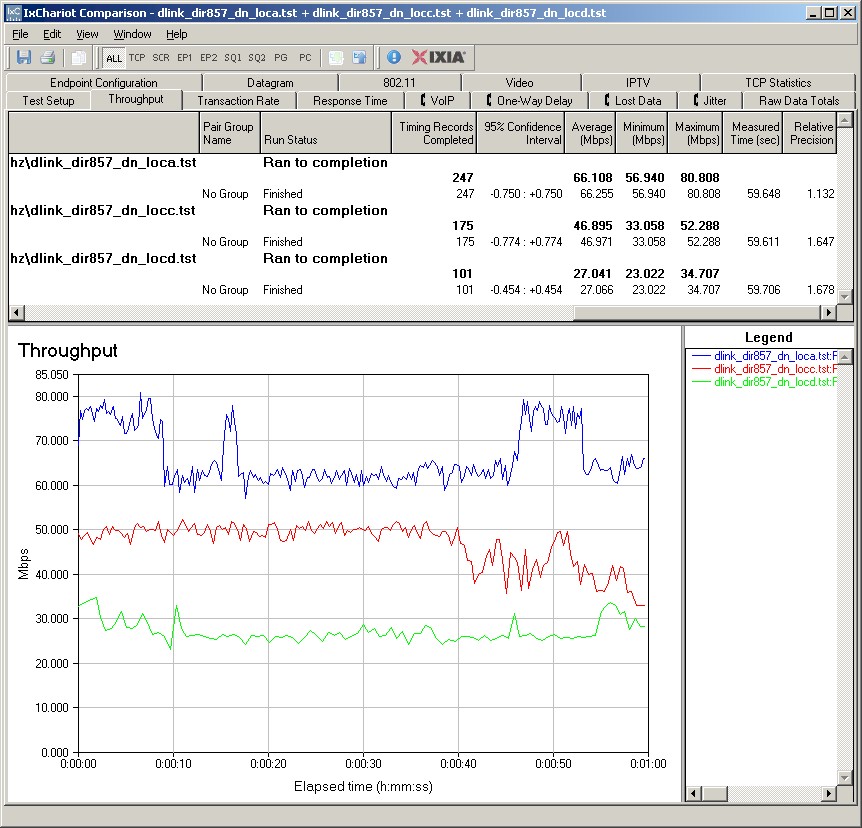The width and height of the screenshot is (862, 828).
Task: Switch to the One-Way Delay tab
Action: (529, 101)
